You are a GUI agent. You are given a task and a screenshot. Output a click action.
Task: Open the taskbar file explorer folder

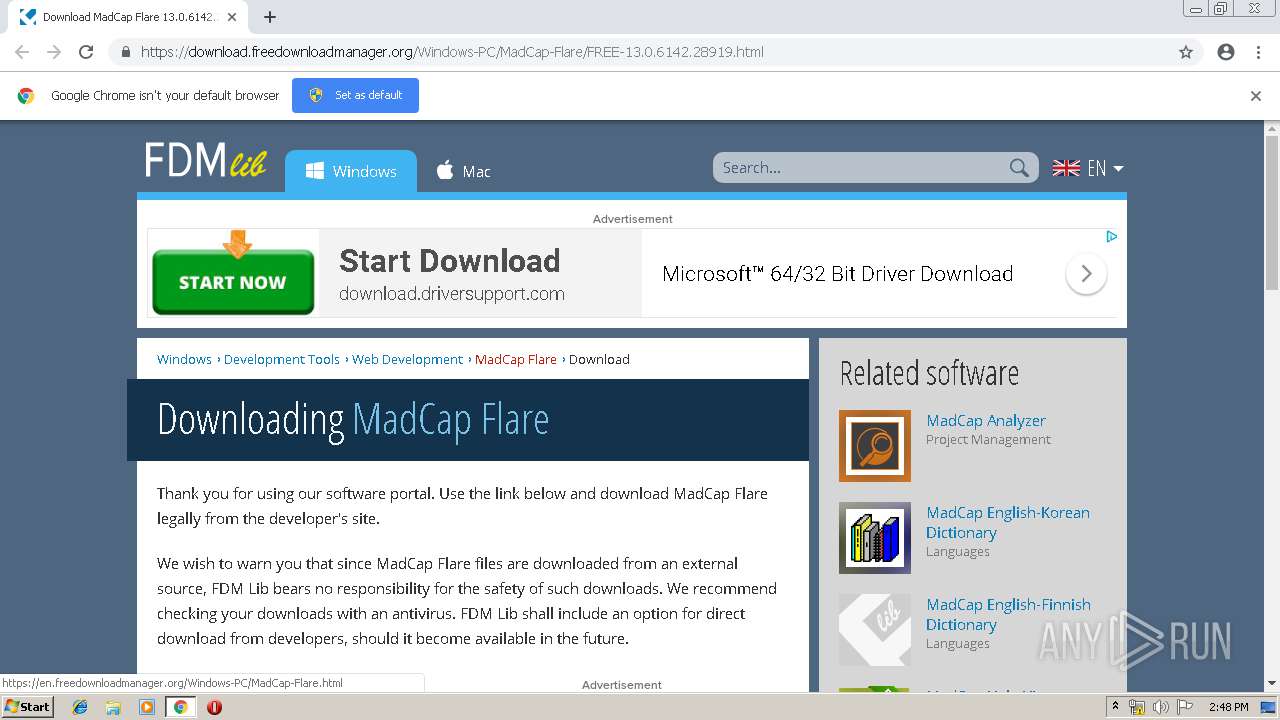pos(113,707)
